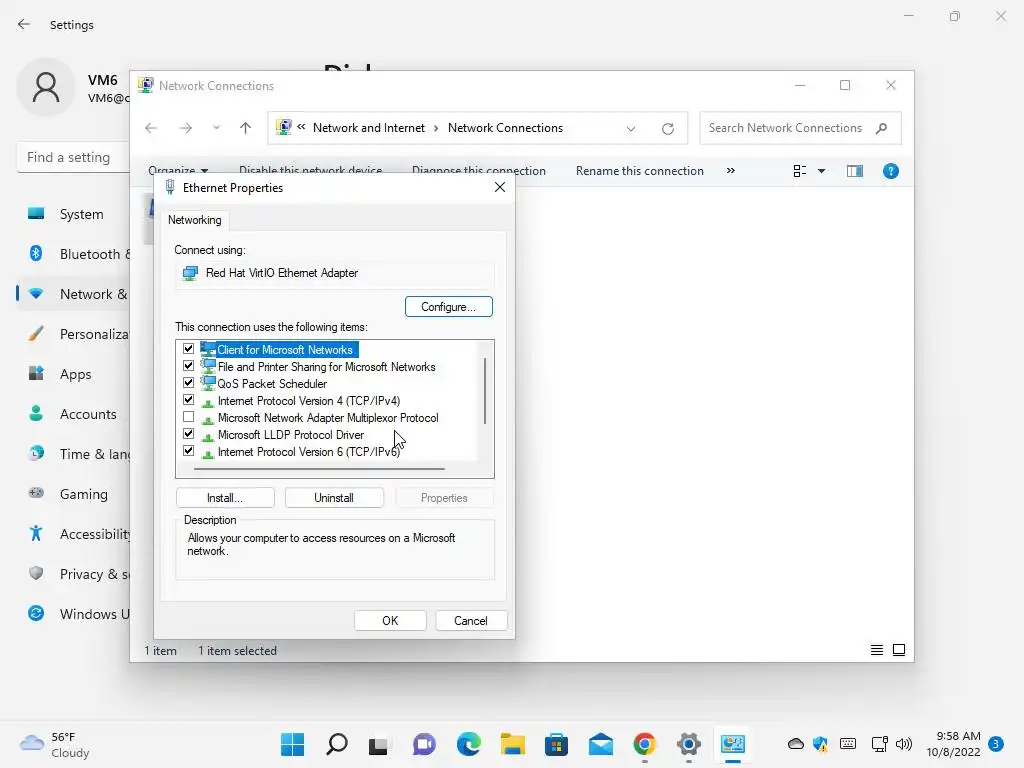
Task: Open Mail app from taskbar
Action: tap(601, 744)
